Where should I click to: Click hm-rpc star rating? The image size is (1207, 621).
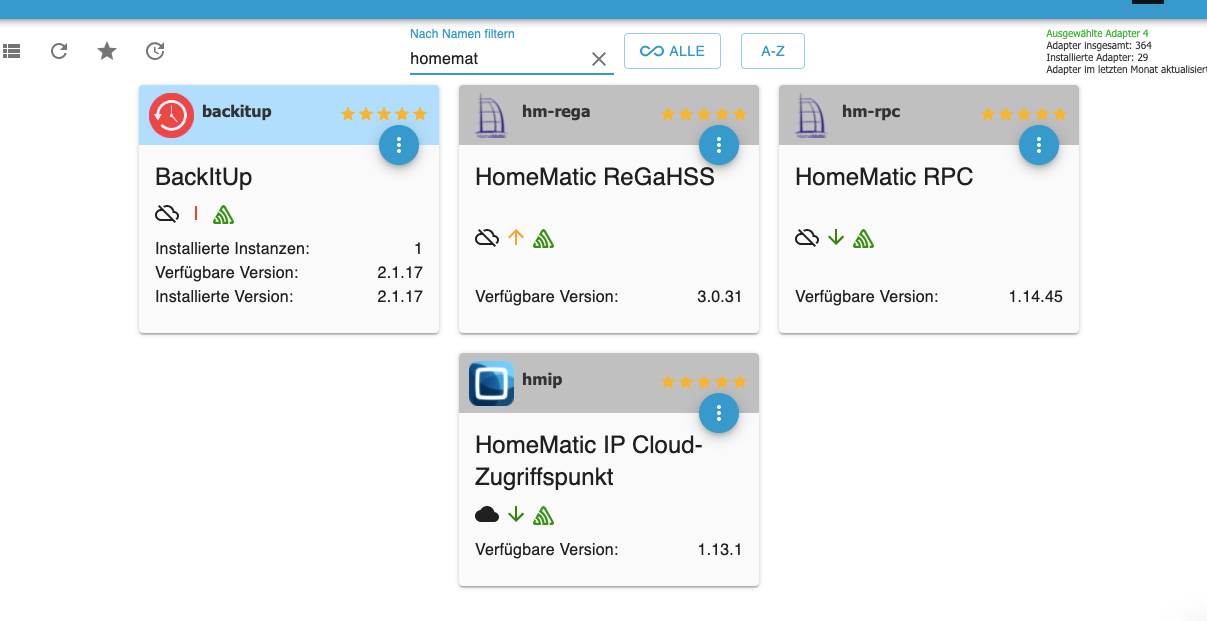click(x=1024, y=114)
